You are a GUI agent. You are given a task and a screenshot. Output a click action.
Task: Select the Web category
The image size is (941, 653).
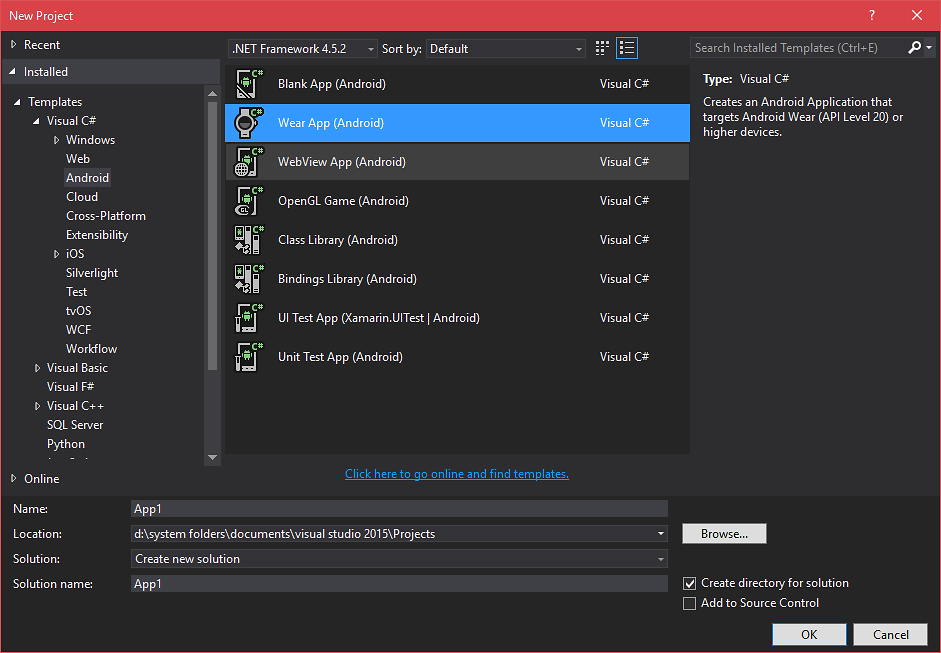click(x=77, y=159)
